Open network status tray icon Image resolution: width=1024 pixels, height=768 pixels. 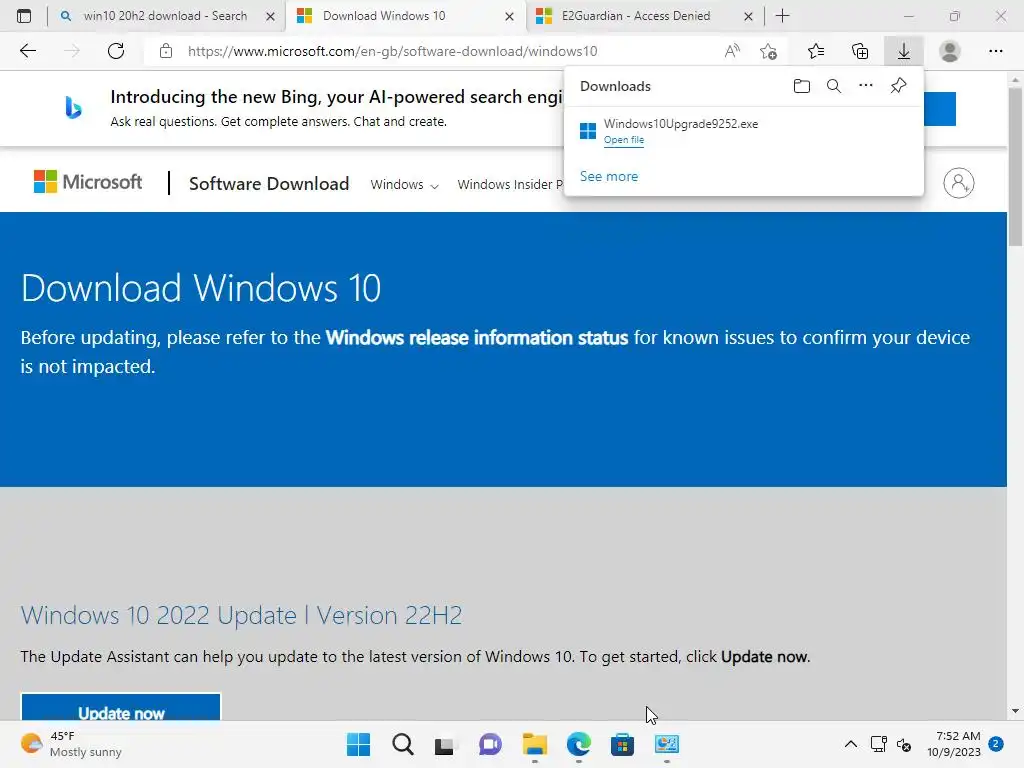[x=878, y=744]
